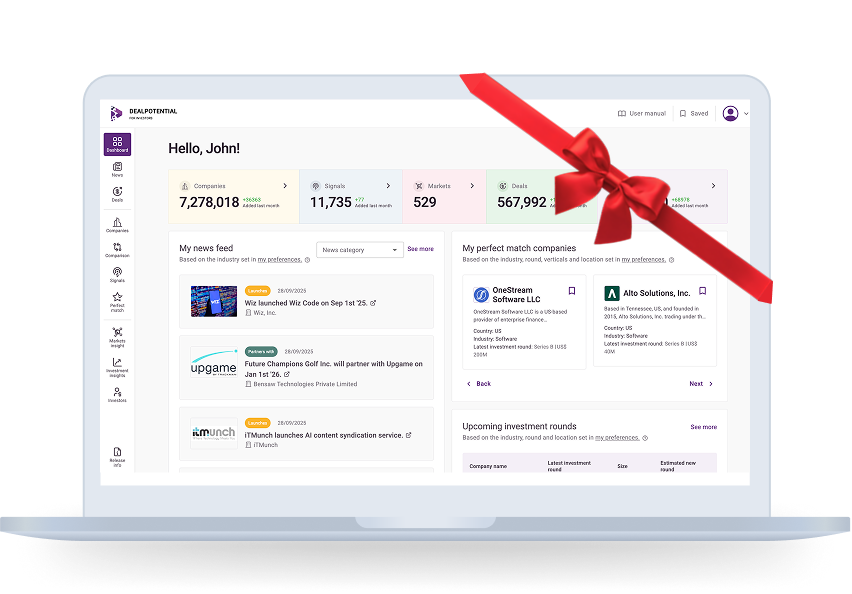Select the Signals sidebar icon

click(x=117, y=275)
